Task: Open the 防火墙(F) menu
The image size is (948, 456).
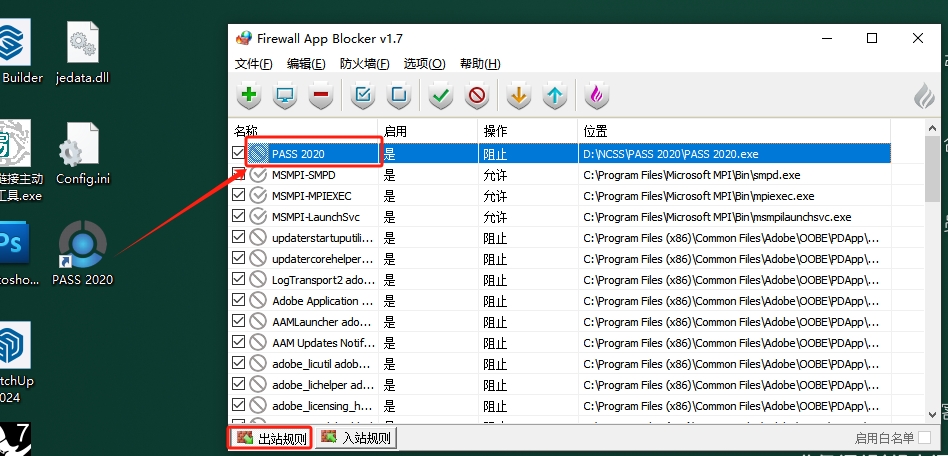Action: coord(365,64)
